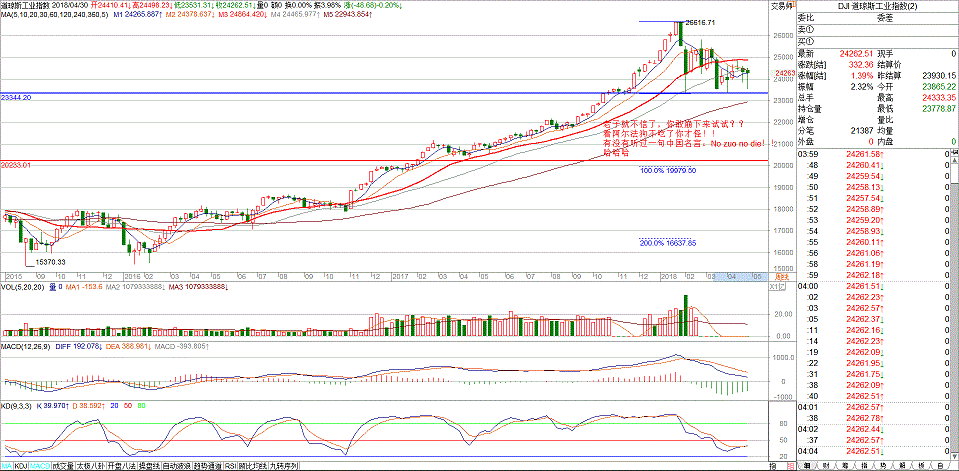The width and height of the screenshot is (959, 471).
Task: Click the KD(9,3,3) parameter label
Action: click(15, 406)
